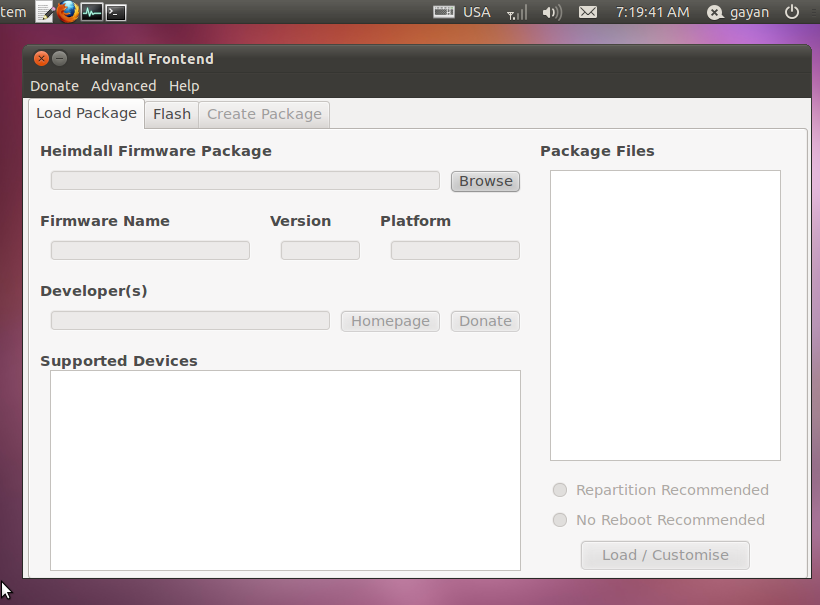Open the power session menu icon
The width and height of the screenshot is (820, 605).
pos(792,12)
